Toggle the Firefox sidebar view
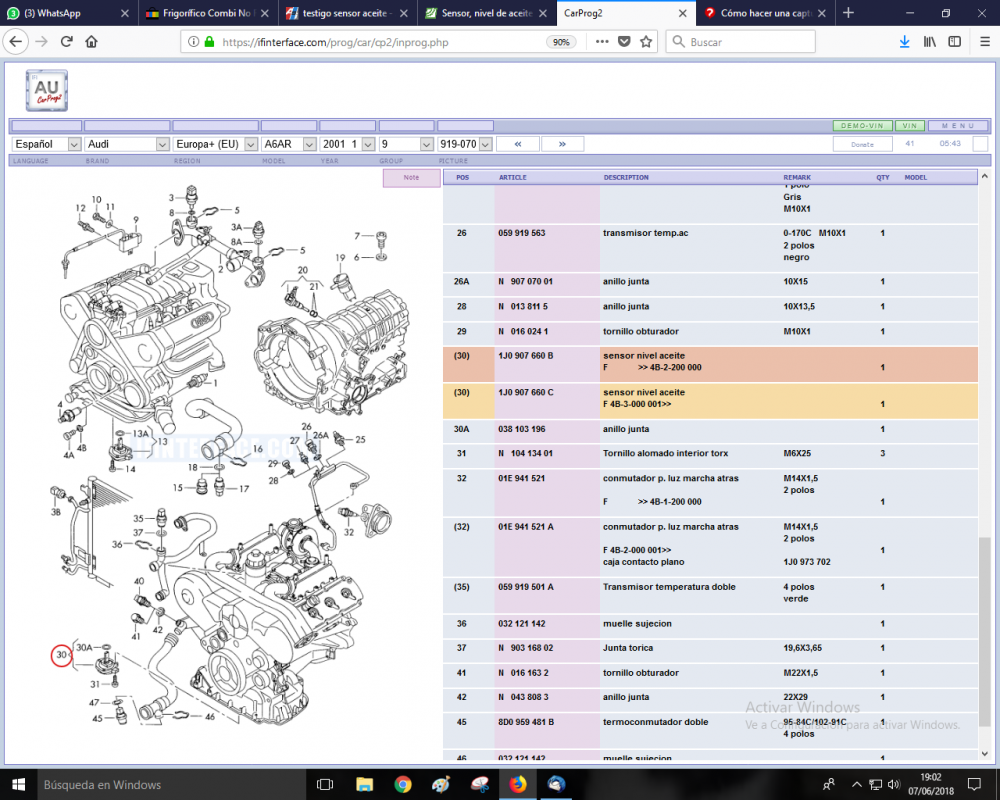Viewport: 1000px width, 800px height. pos(955,42)
